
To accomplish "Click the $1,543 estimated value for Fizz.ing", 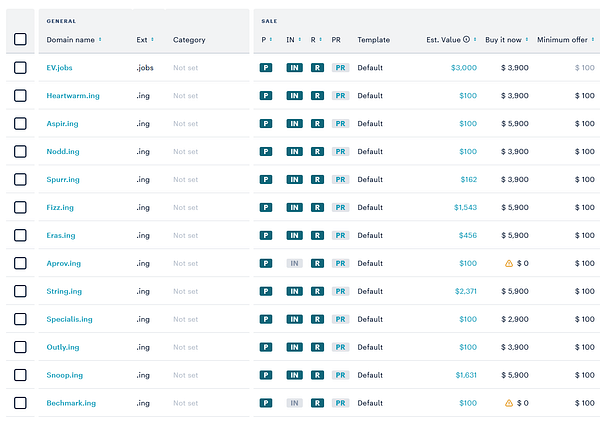I will [x=465, y=208].
